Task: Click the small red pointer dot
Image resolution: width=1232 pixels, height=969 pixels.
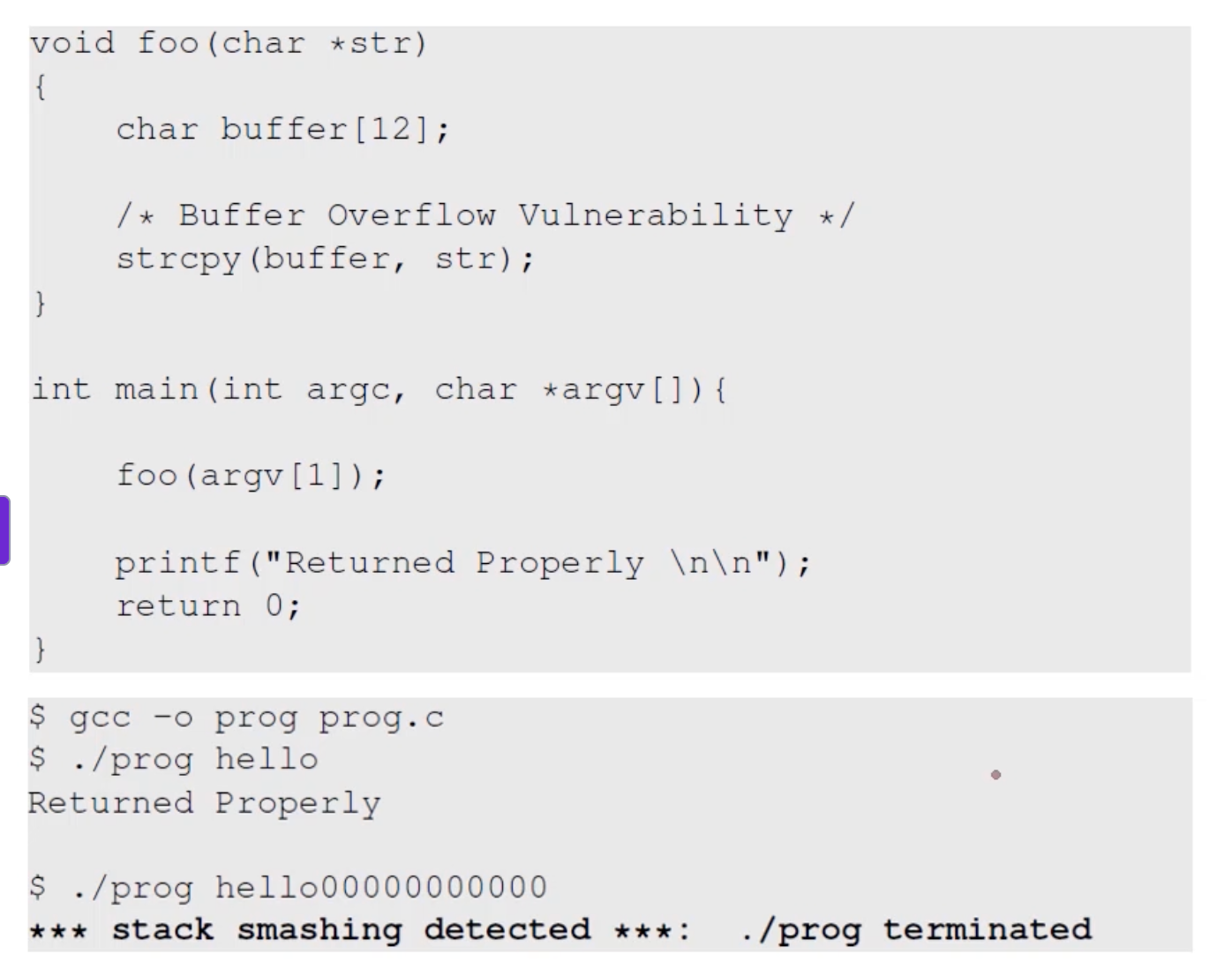Action: pos(995,775)
